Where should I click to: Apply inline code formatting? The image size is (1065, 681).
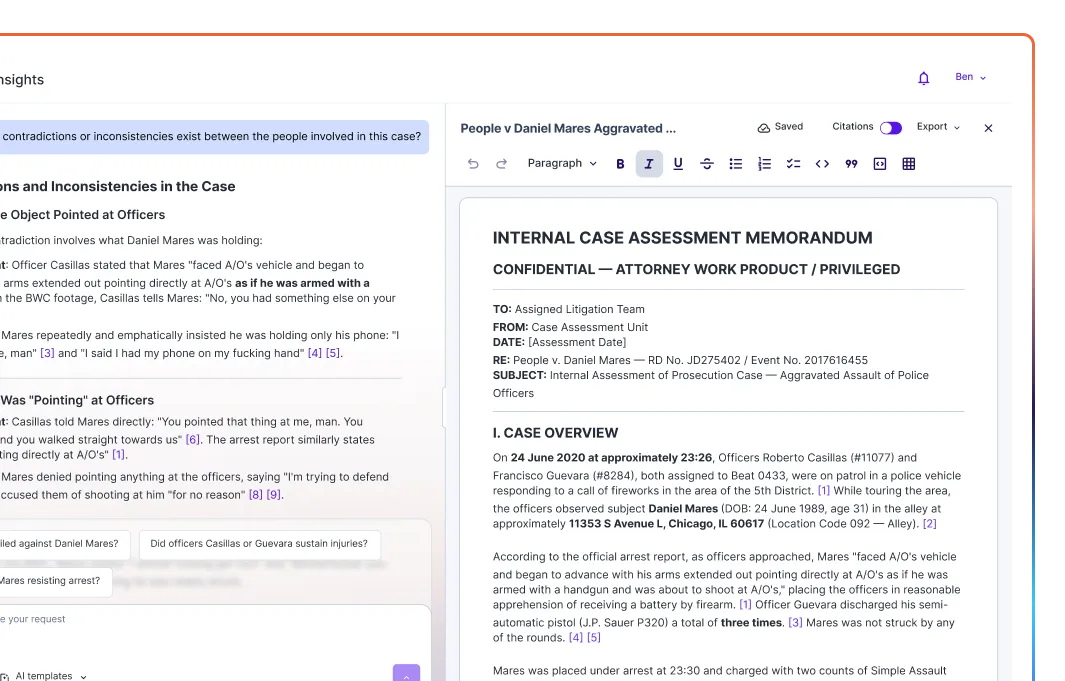822,164
